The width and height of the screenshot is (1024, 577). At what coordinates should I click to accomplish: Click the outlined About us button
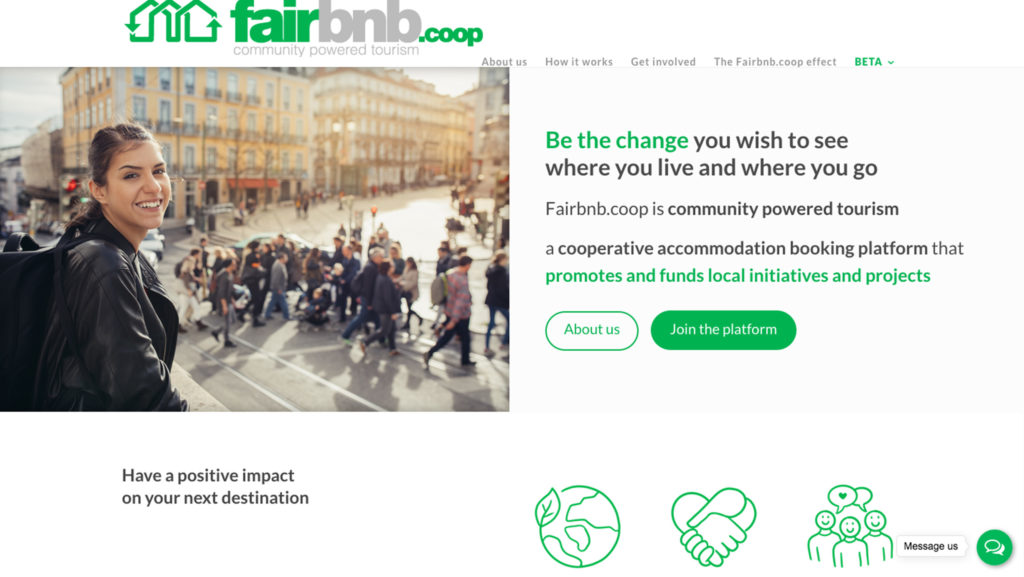pyautogui.click(x=592, y=330)
